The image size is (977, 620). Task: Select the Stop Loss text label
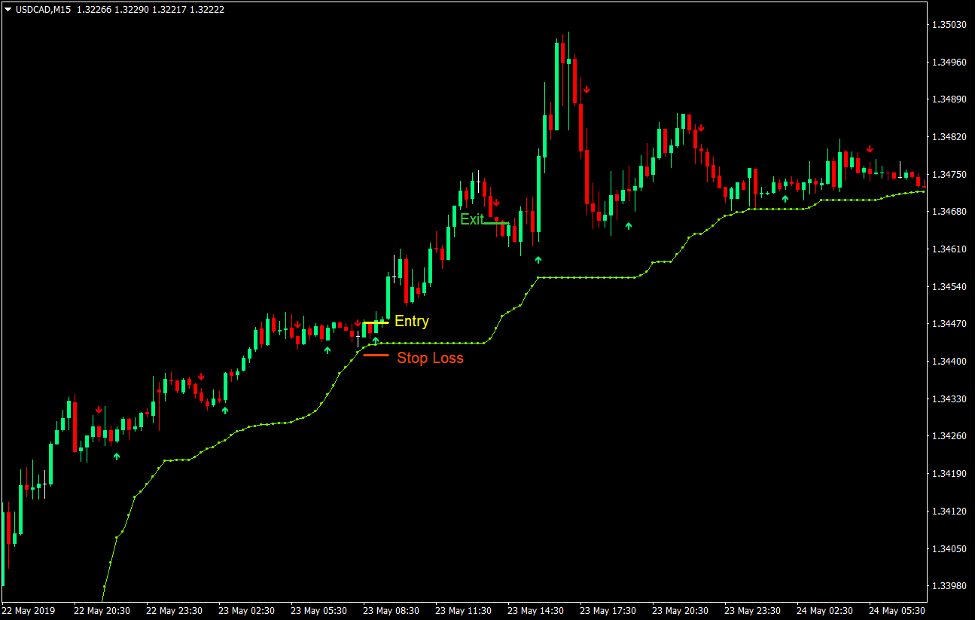click(430, 357)
